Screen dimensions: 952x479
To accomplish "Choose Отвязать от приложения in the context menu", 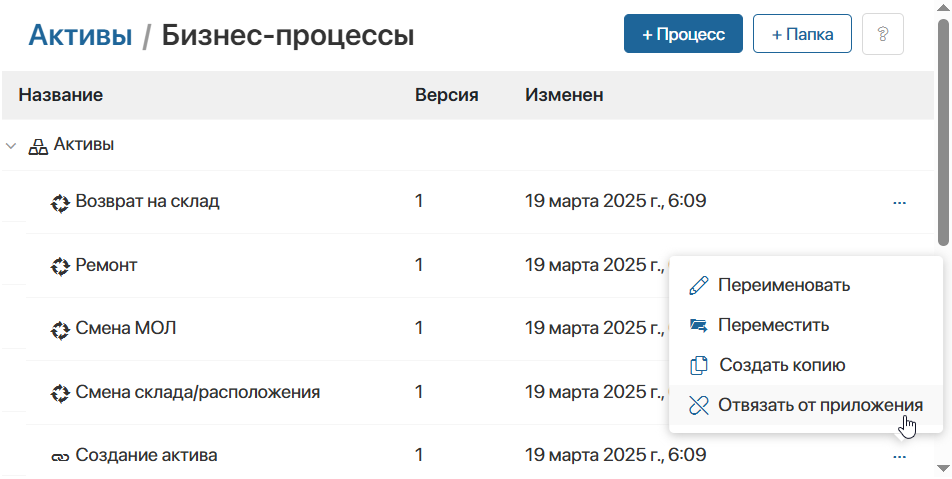I will pyautogui.click(x=806, y=405).
